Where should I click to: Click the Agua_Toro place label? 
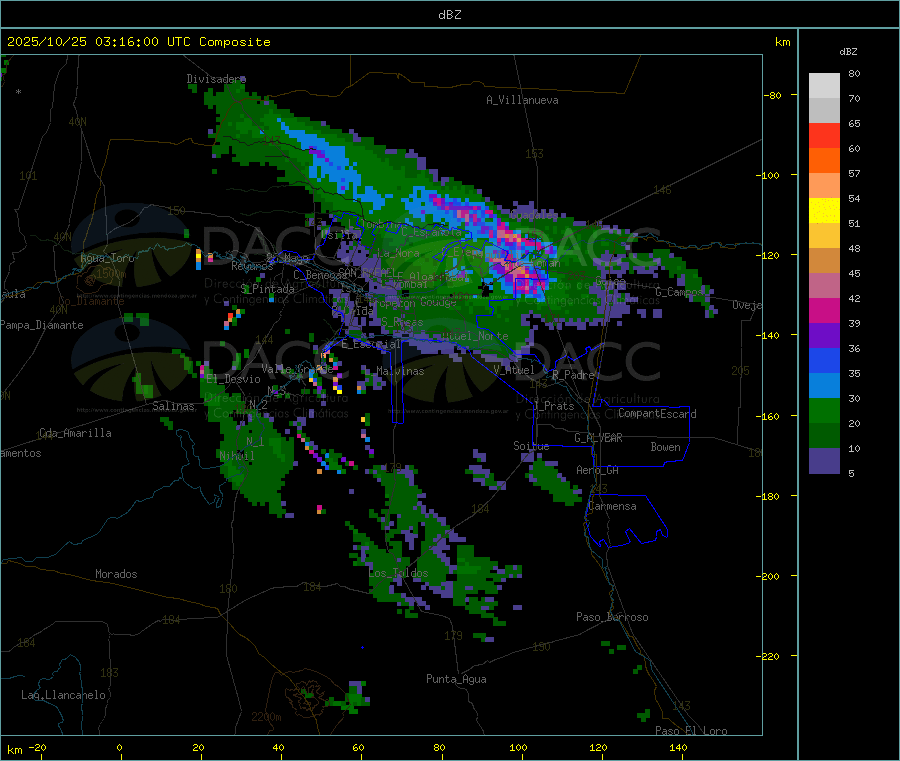(x=107, y=258)
